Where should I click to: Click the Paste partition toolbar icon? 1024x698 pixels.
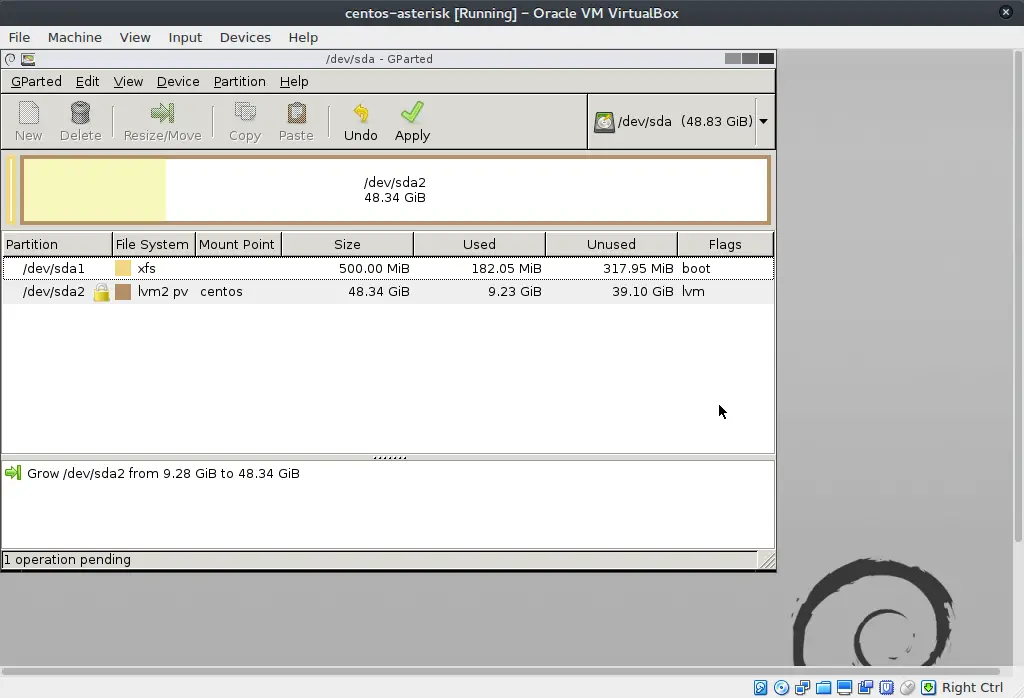coord(296,114)
